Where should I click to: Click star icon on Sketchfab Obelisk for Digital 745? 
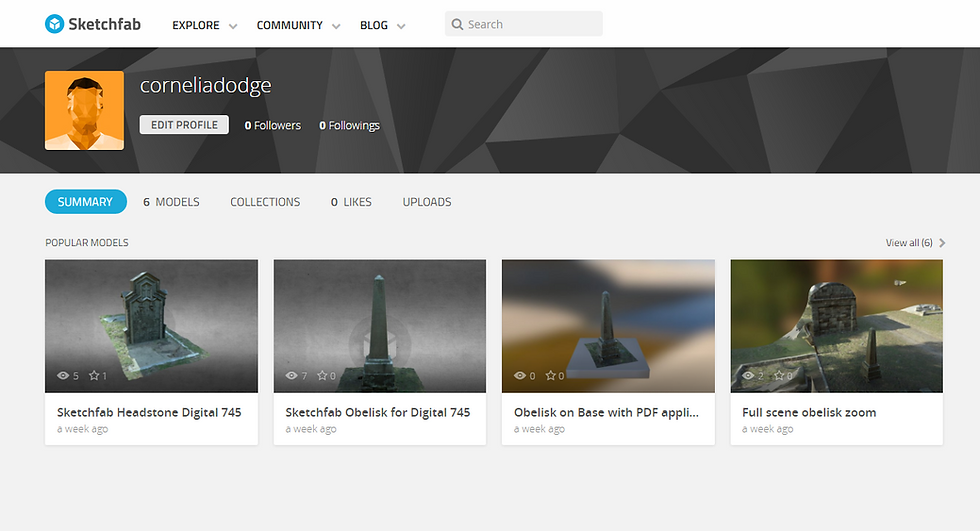pos(322,375)
